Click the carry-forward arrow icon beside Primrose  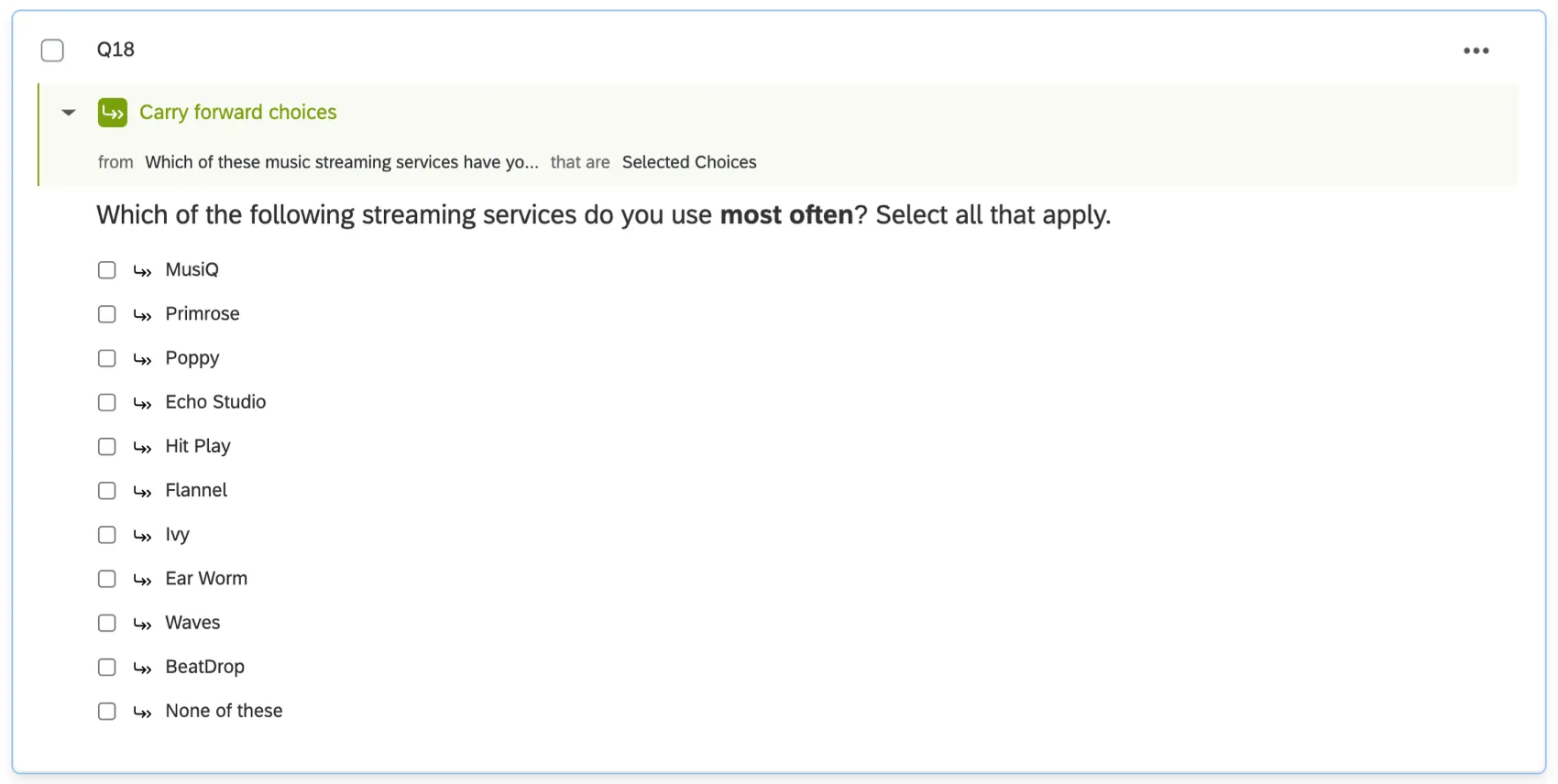(x=142, y=314)
